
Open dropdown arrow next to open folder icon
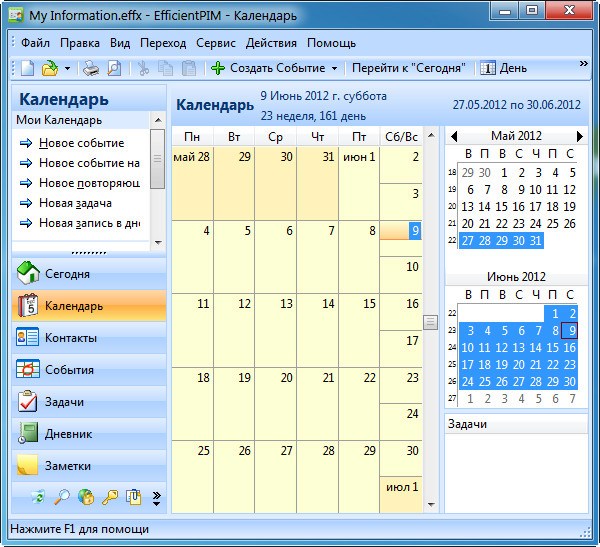coord(67,68)
